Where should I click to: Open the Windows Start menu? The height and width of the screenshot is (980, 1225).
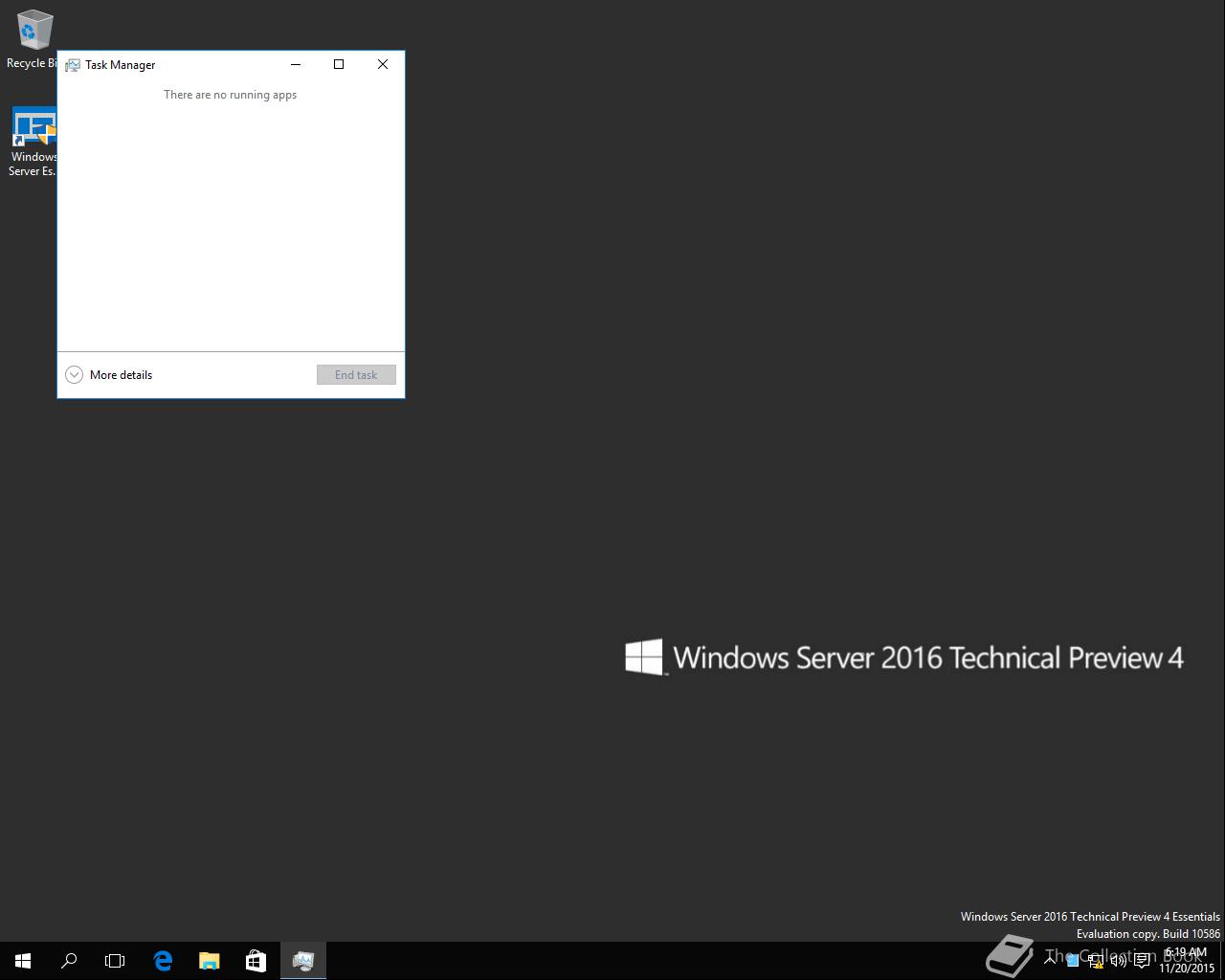pos(23,961)
